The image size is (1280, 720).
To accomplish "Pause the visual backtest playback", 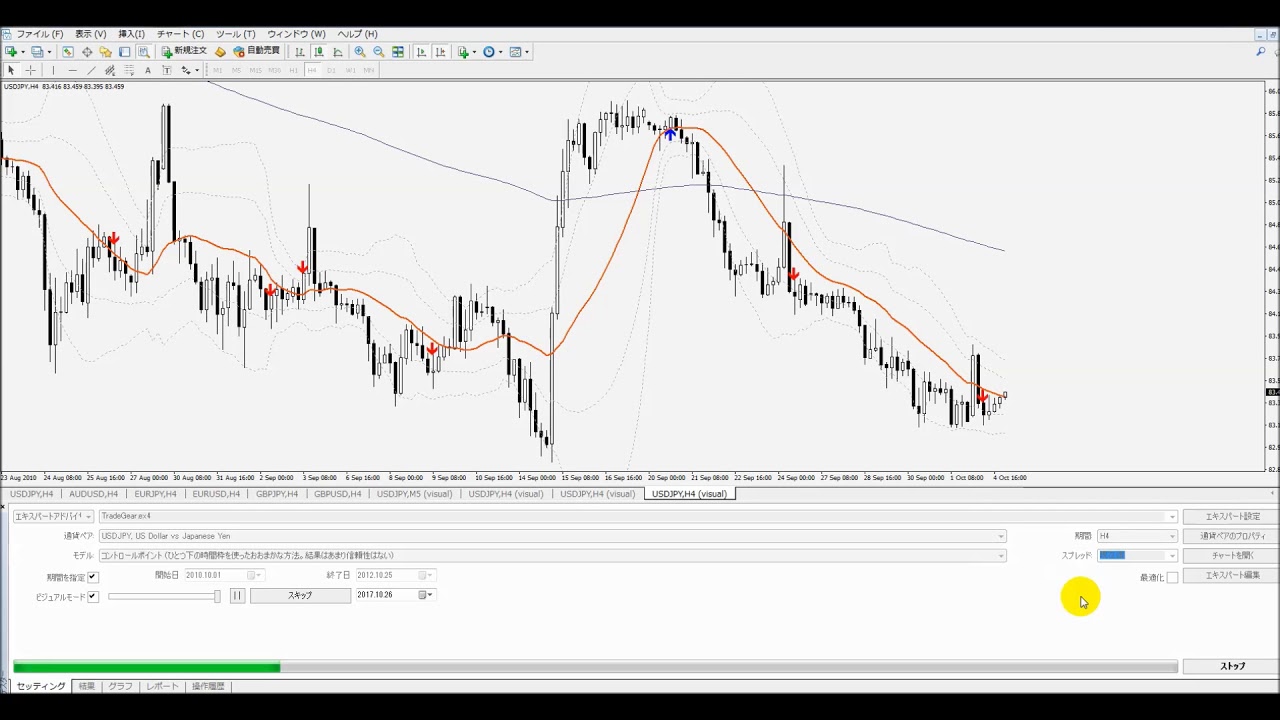I will pos(237,596).
